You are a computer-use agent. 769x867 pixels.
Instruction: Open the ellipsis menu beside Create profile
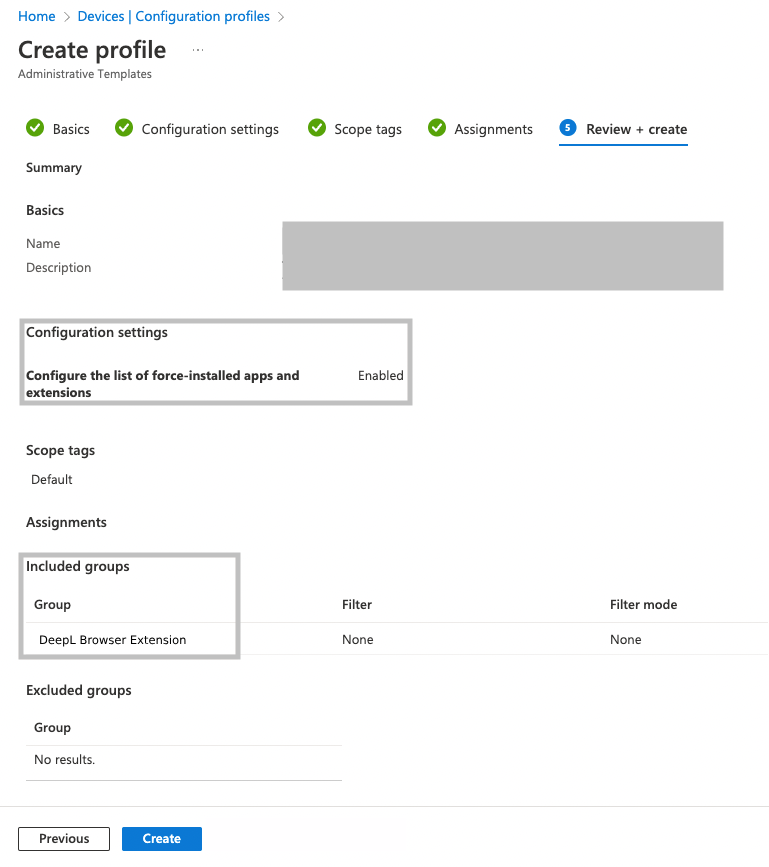point(198,49)
